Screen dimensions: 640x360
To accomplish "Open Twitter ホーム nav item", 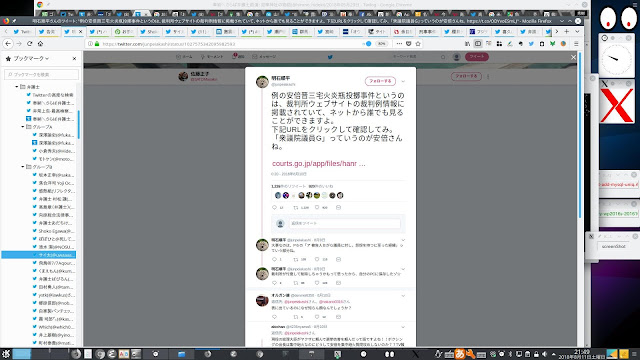I will (x=184, y=57).
